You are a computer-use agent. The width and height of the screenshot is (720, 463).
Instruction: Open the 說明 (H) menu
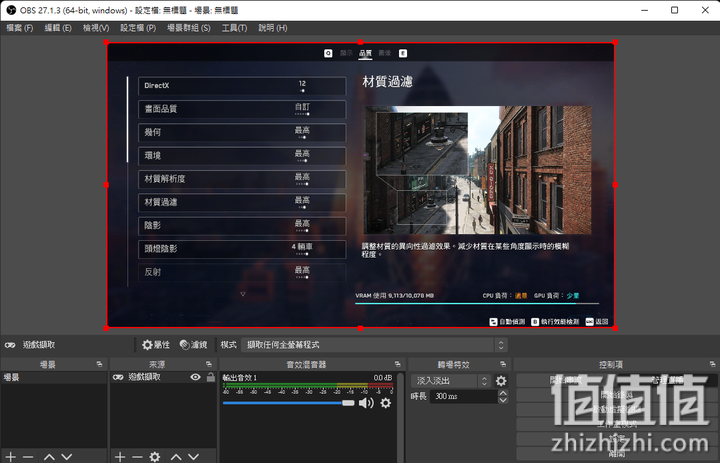(273, 28)
